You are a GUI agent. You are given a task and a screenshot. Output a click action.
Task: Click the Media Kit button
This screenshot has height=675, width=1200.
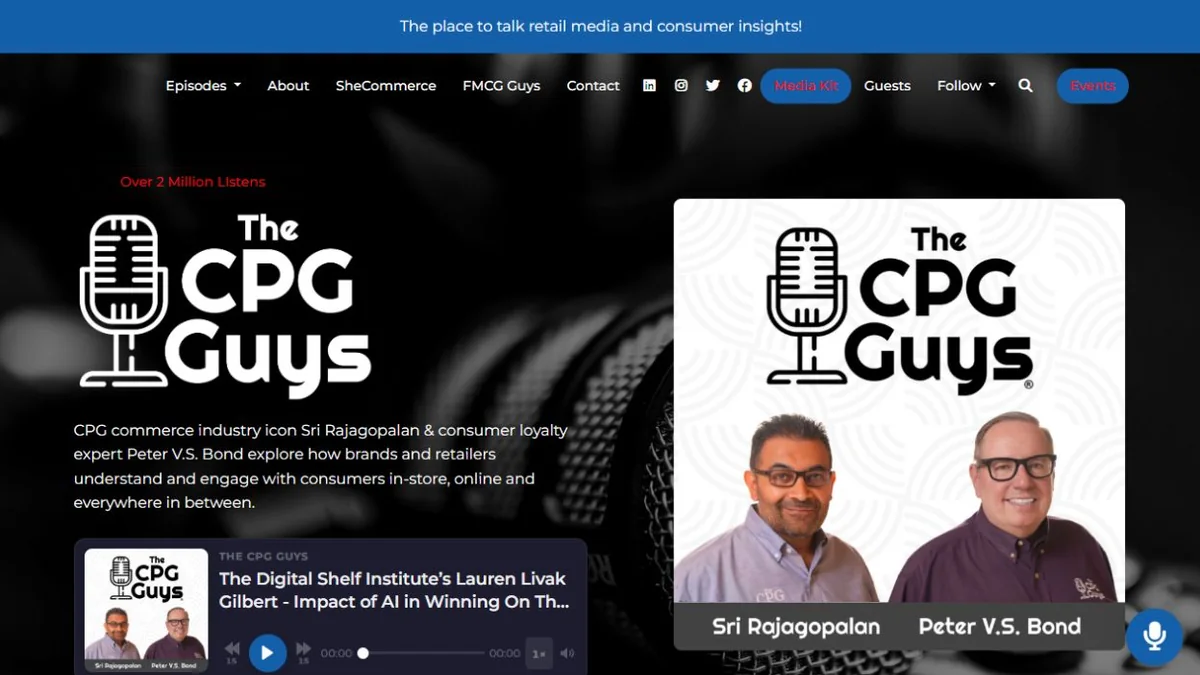tap(806, 86)
